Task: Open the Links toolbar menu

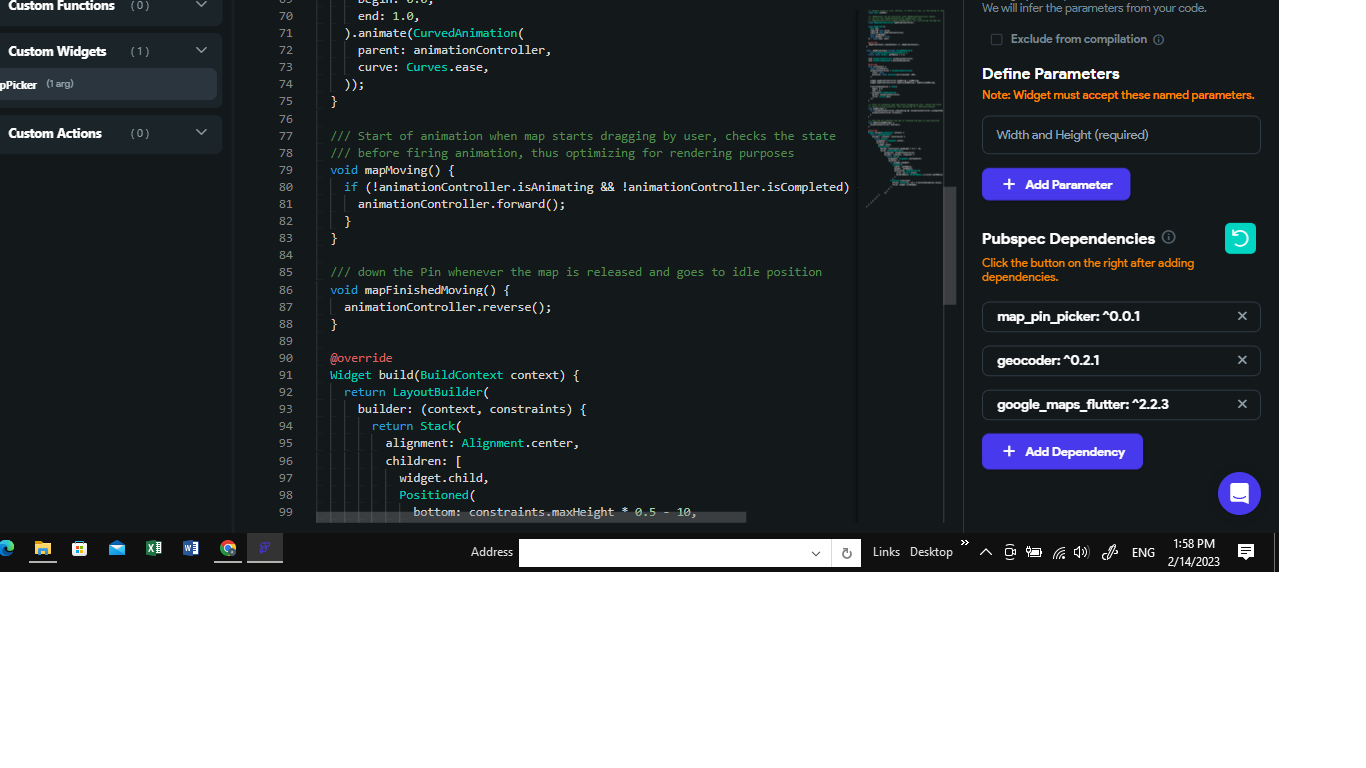Action: [886, 551]
